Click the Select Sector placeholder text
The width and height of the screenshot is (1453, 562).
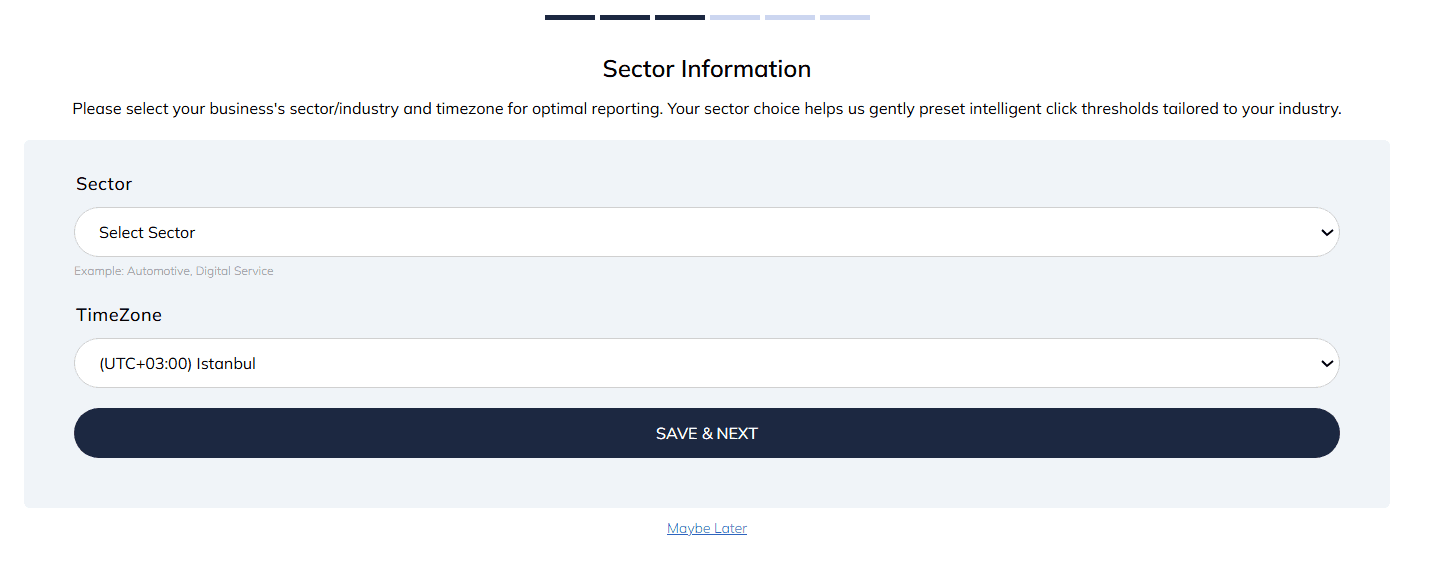pos(147,233)
